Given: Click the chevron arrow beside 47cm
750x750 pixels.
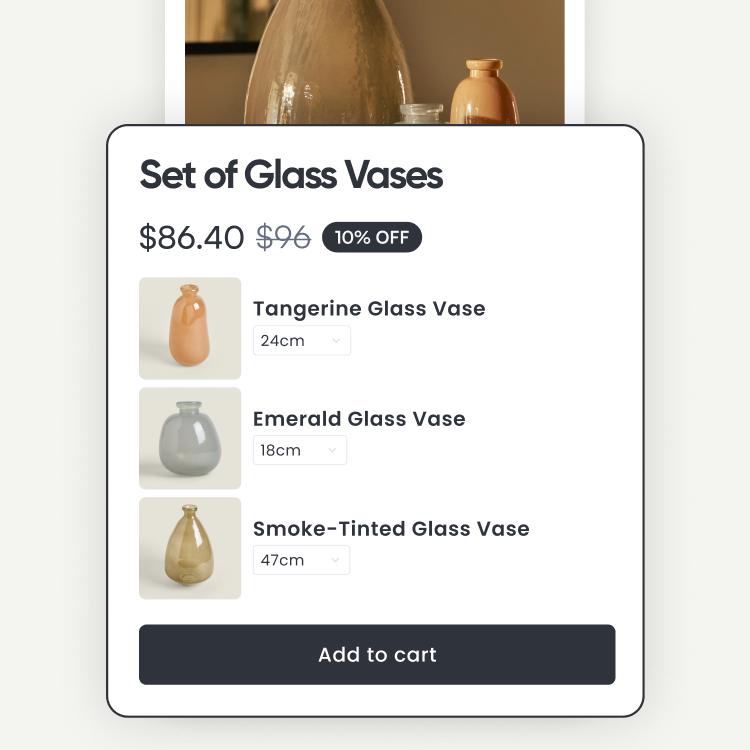Looking at the screenshot, I should [335, 561].
